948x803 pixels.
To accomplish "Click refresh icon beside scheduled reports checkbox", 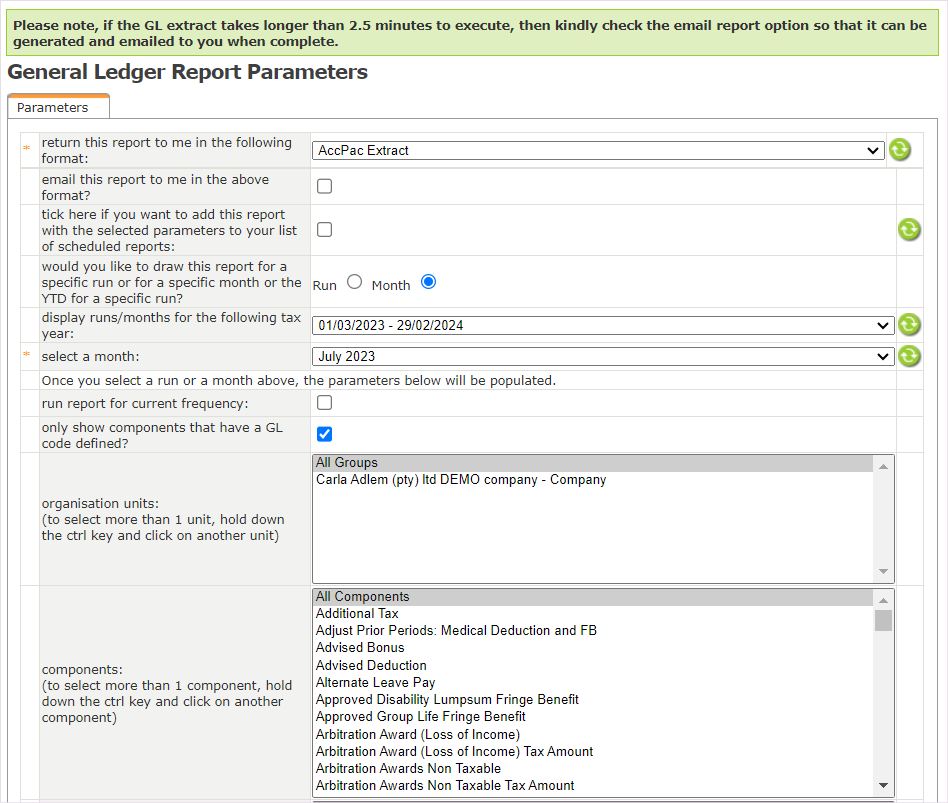I will tap(908, 230).
